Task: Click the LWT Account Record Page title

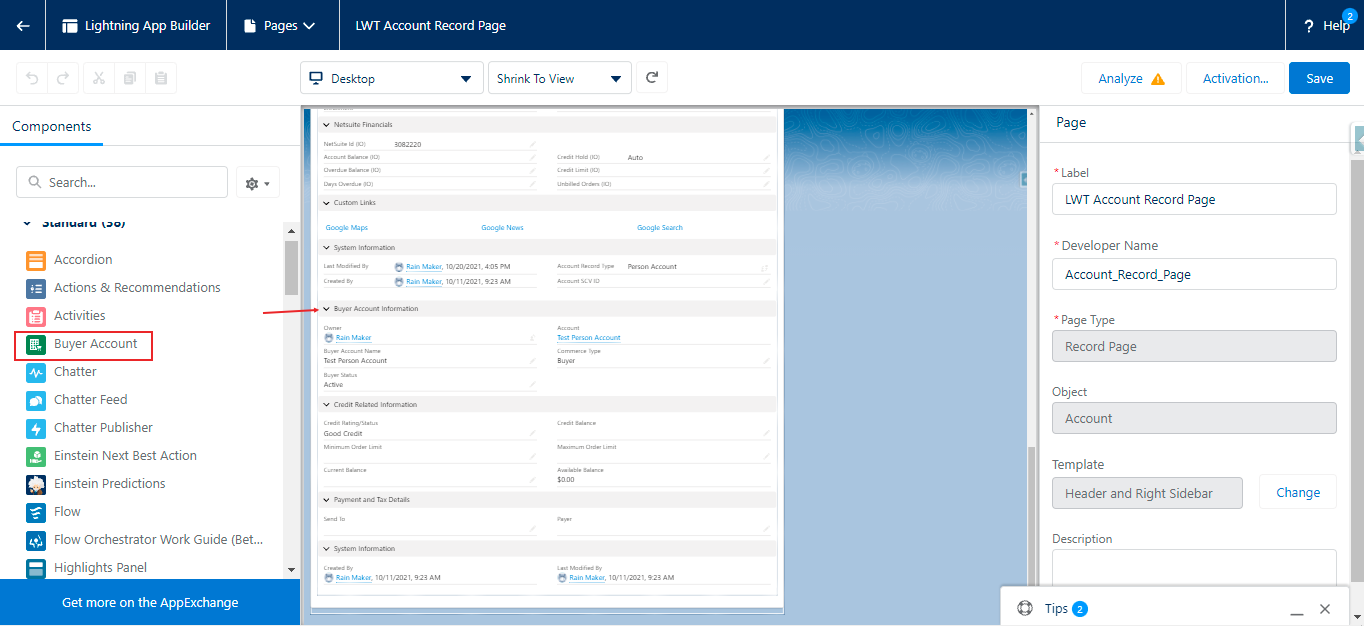Action: coord(431,26)
